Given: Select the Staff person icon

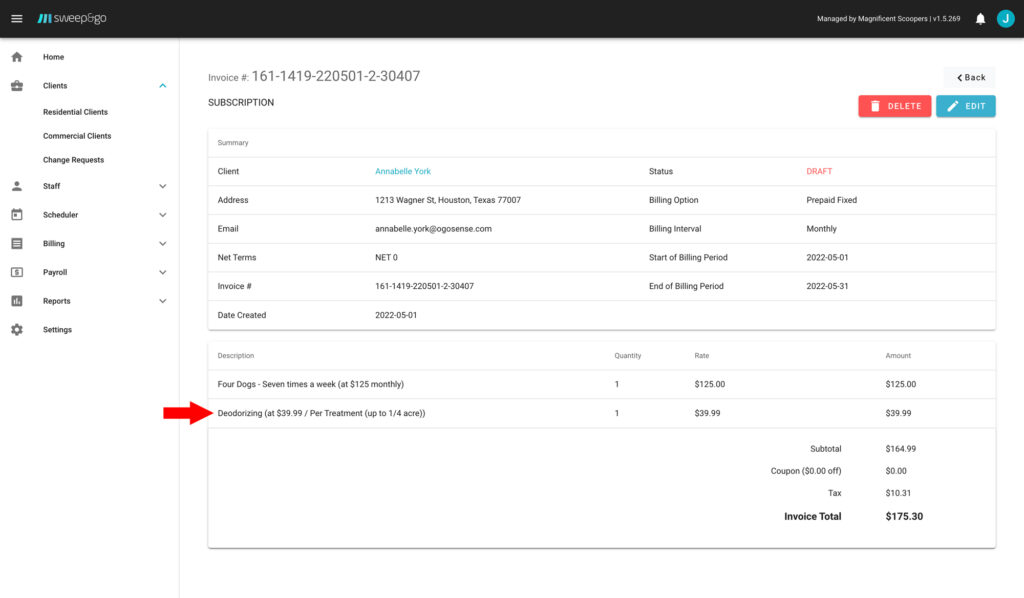Looking at the screenshot, I should tap(15, 185).
